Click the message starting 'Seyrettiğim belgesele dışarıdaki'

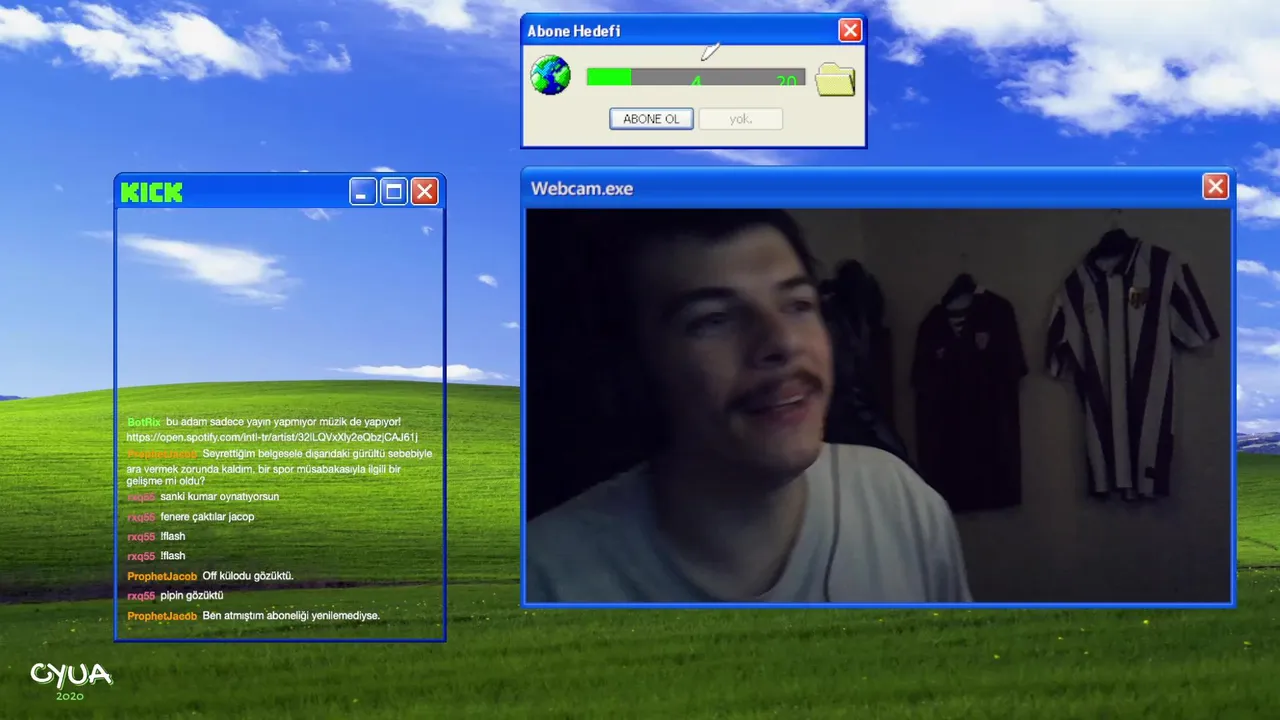point(280,467)
